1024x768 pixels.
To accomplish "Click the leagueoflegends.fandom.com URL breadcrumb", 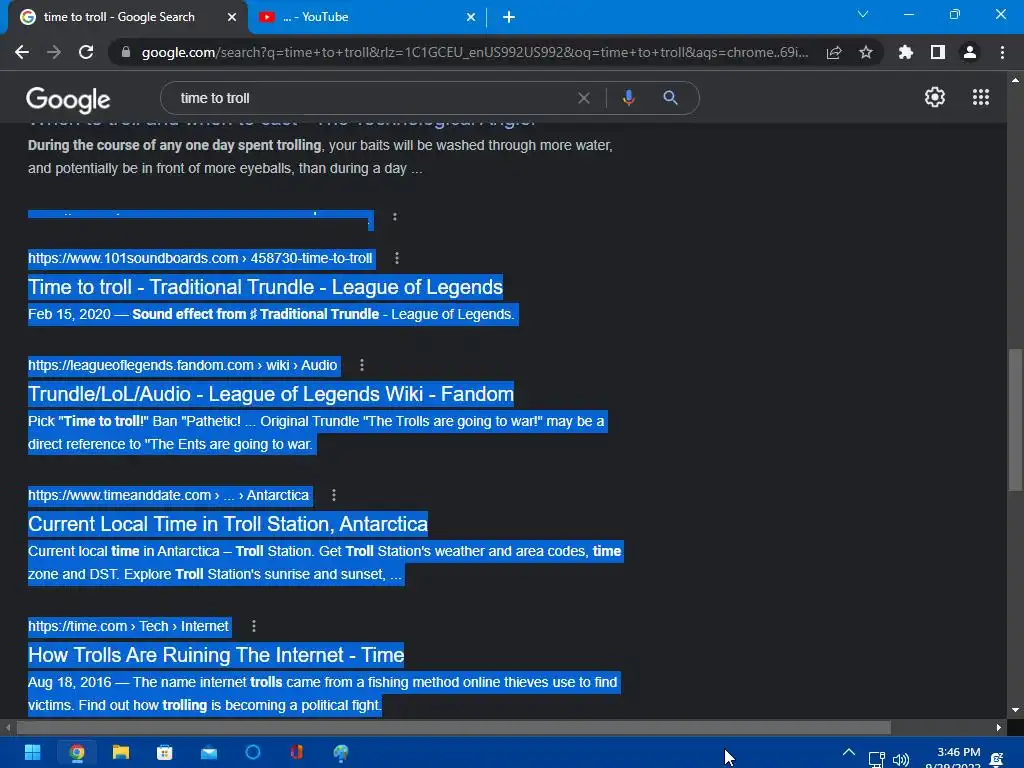I will [182, 365].
